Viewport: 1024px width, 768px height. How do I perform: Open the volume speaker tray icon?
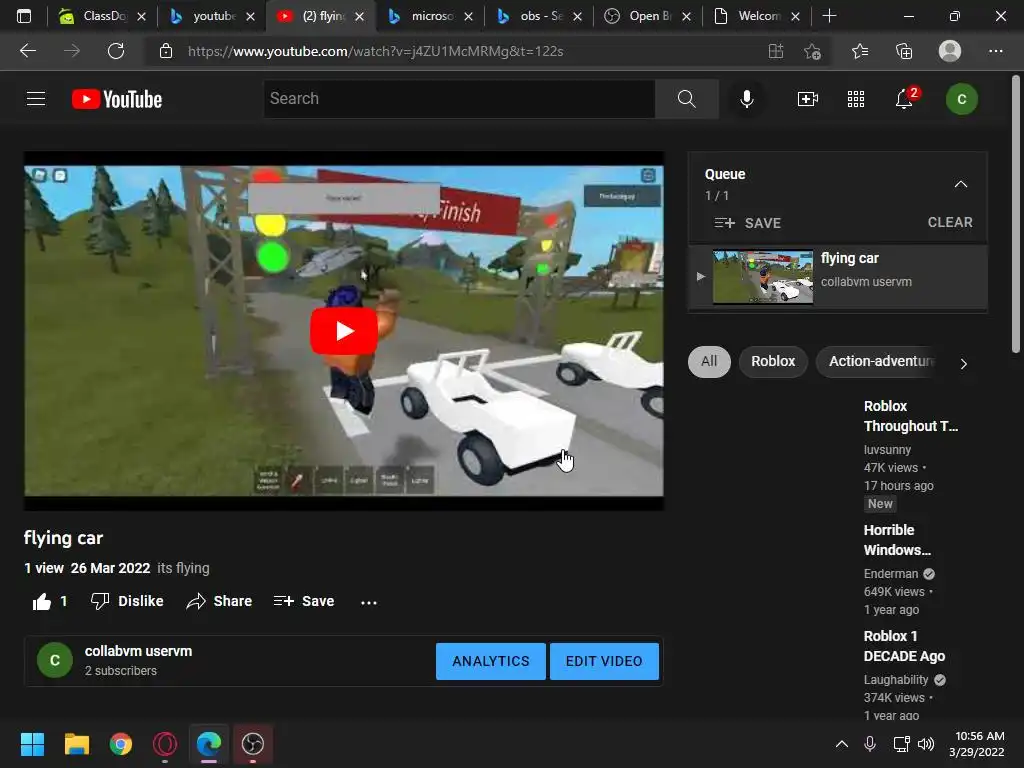tap(926, 744)
